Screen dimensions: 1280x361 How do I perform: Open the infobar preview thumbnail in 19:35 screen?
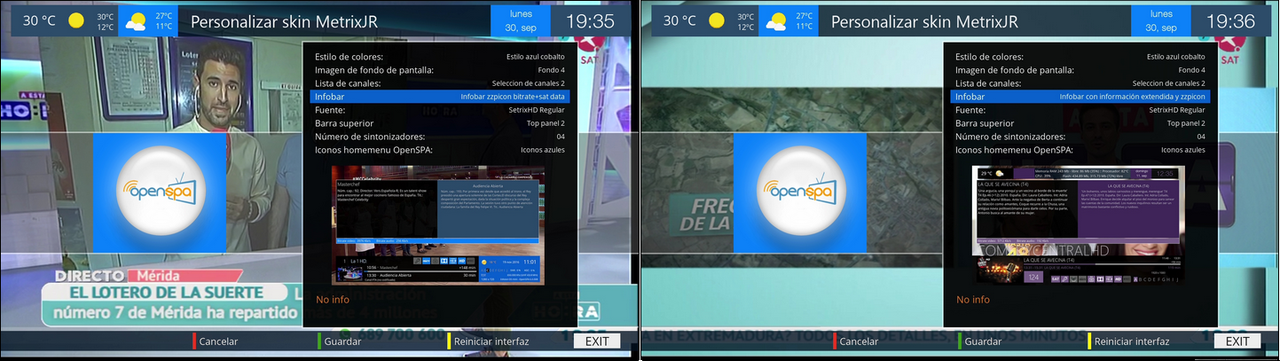point(439,225)
